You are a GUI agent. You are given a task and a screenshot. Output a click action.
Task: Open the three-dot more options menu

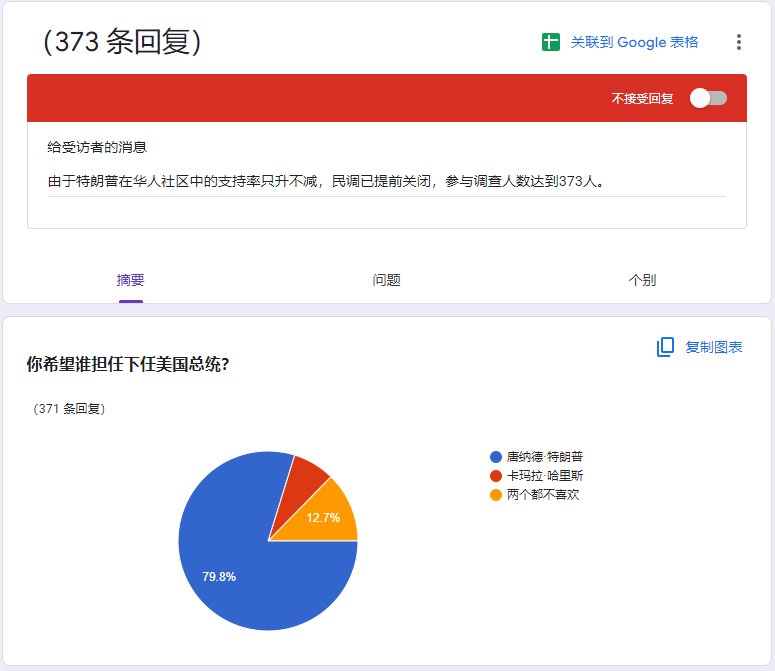[739, 42]
